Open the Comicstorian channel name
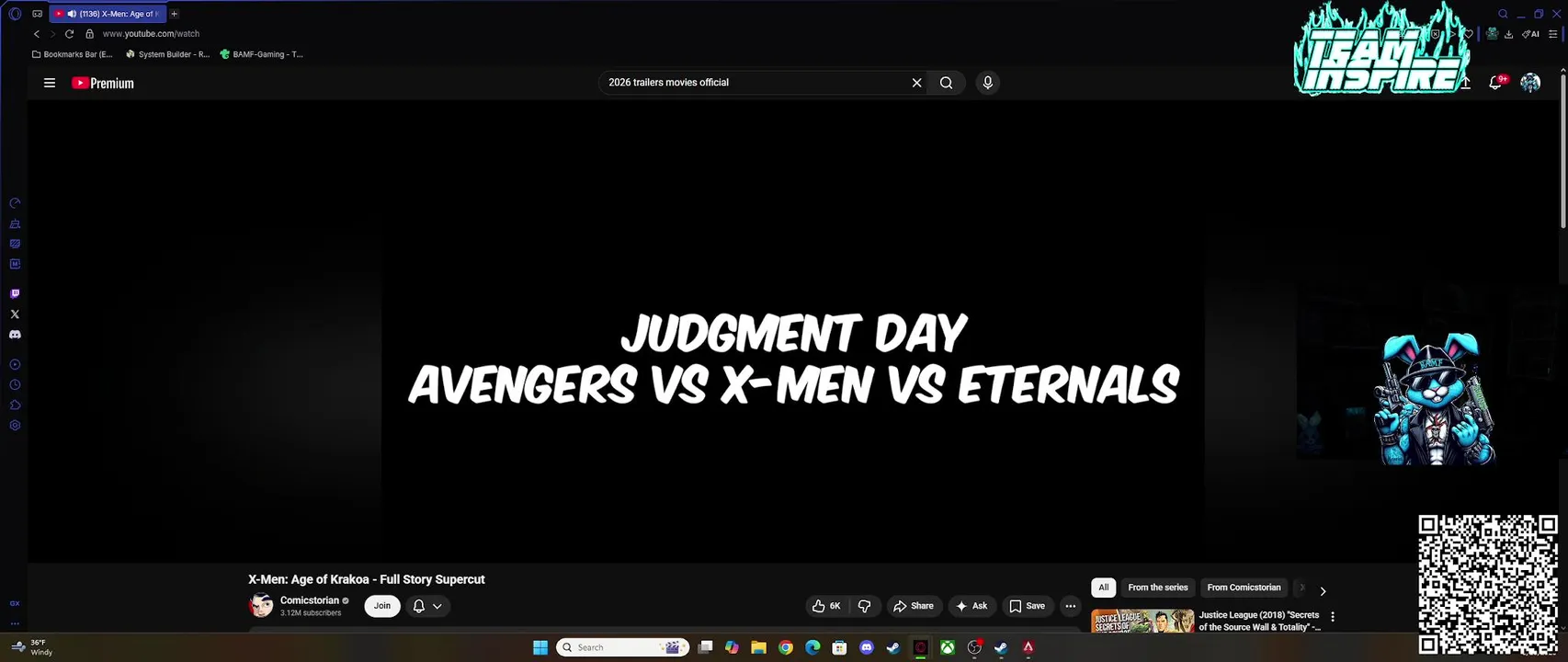The height and width of the screenshot is (662, 1568). 310,600
